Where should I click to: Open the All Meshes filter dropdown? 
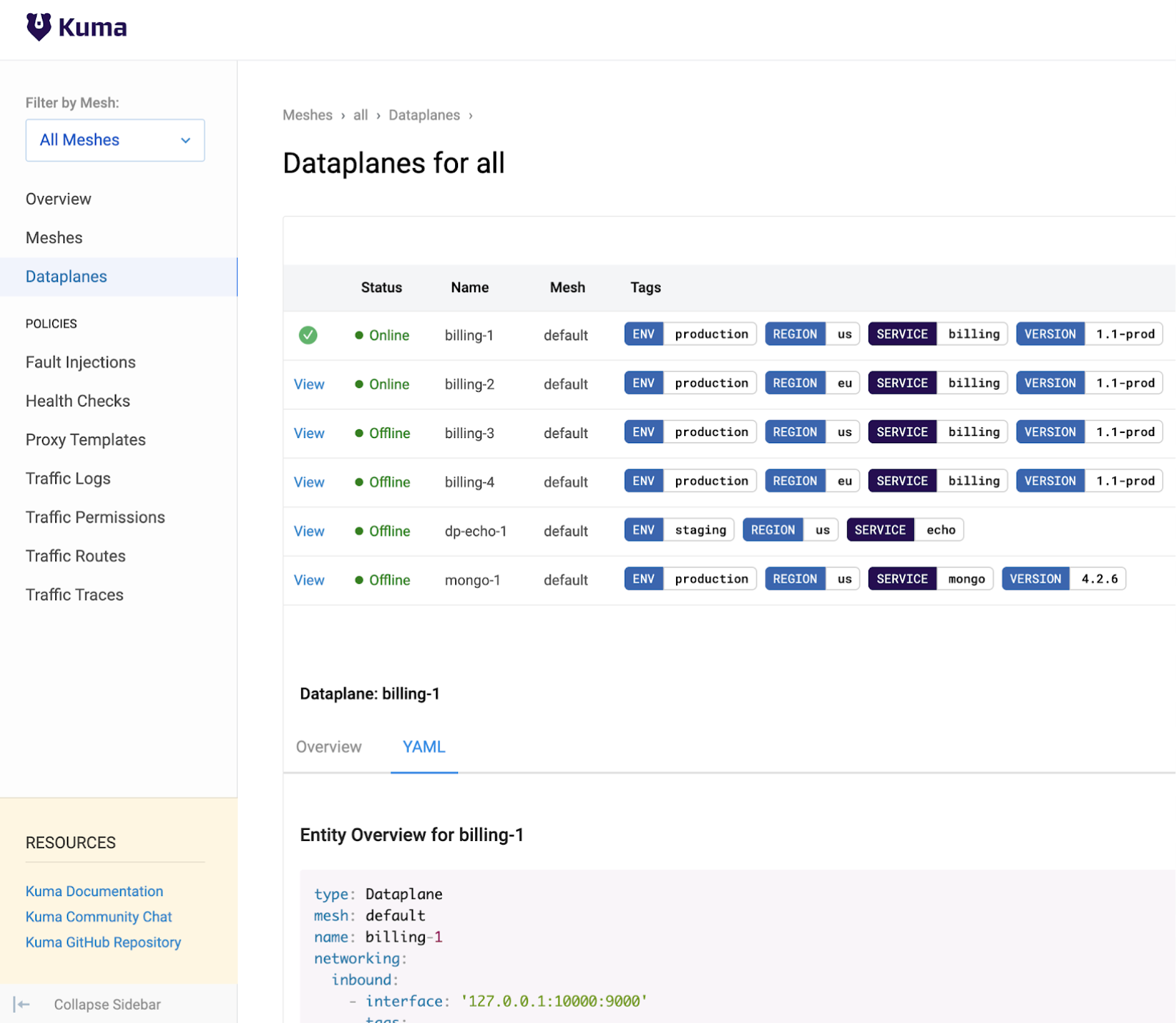115,140
